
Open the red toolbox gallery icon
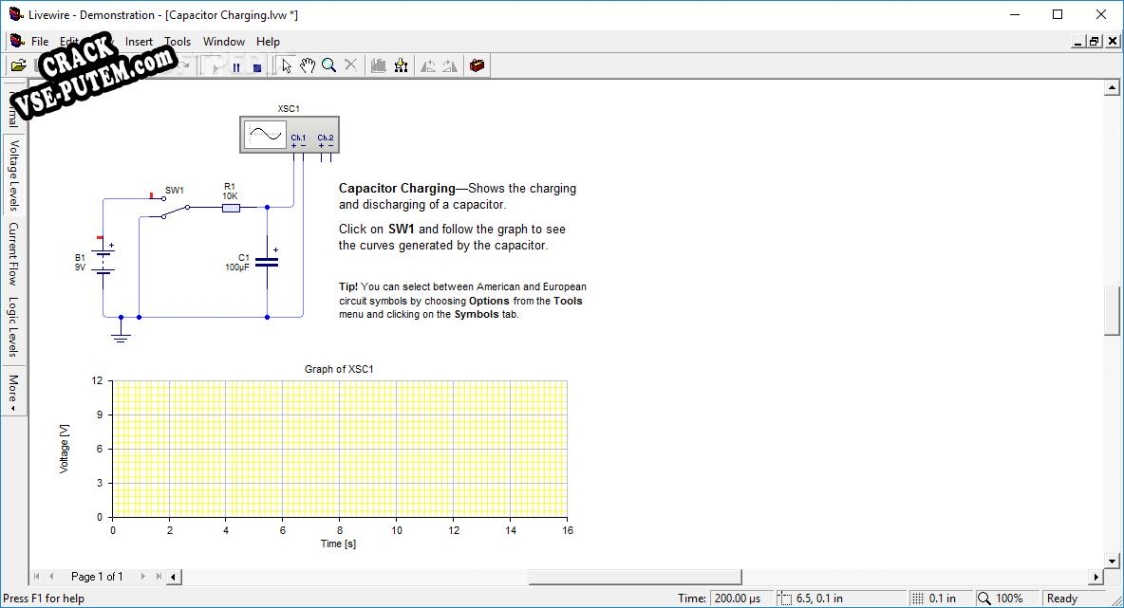[477, 66]
